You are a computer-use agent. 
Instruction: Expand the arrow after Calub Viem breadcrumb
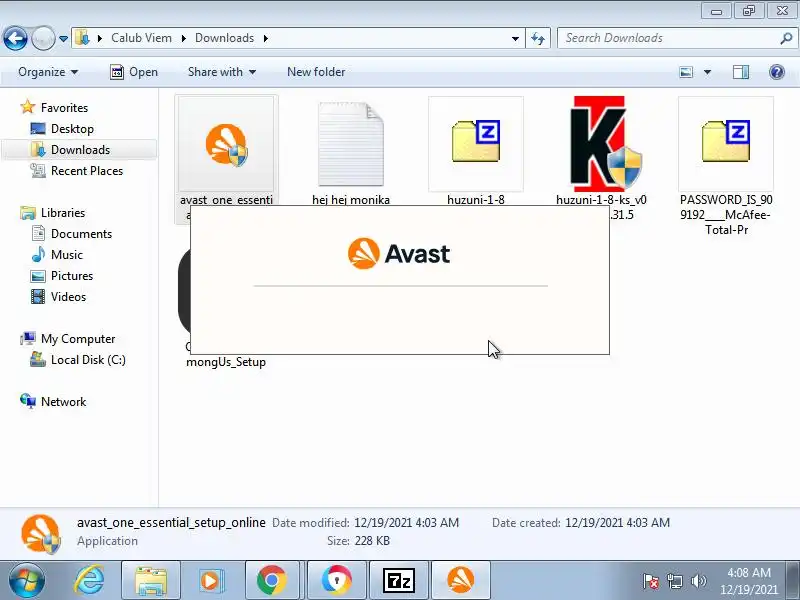point(183,38)
